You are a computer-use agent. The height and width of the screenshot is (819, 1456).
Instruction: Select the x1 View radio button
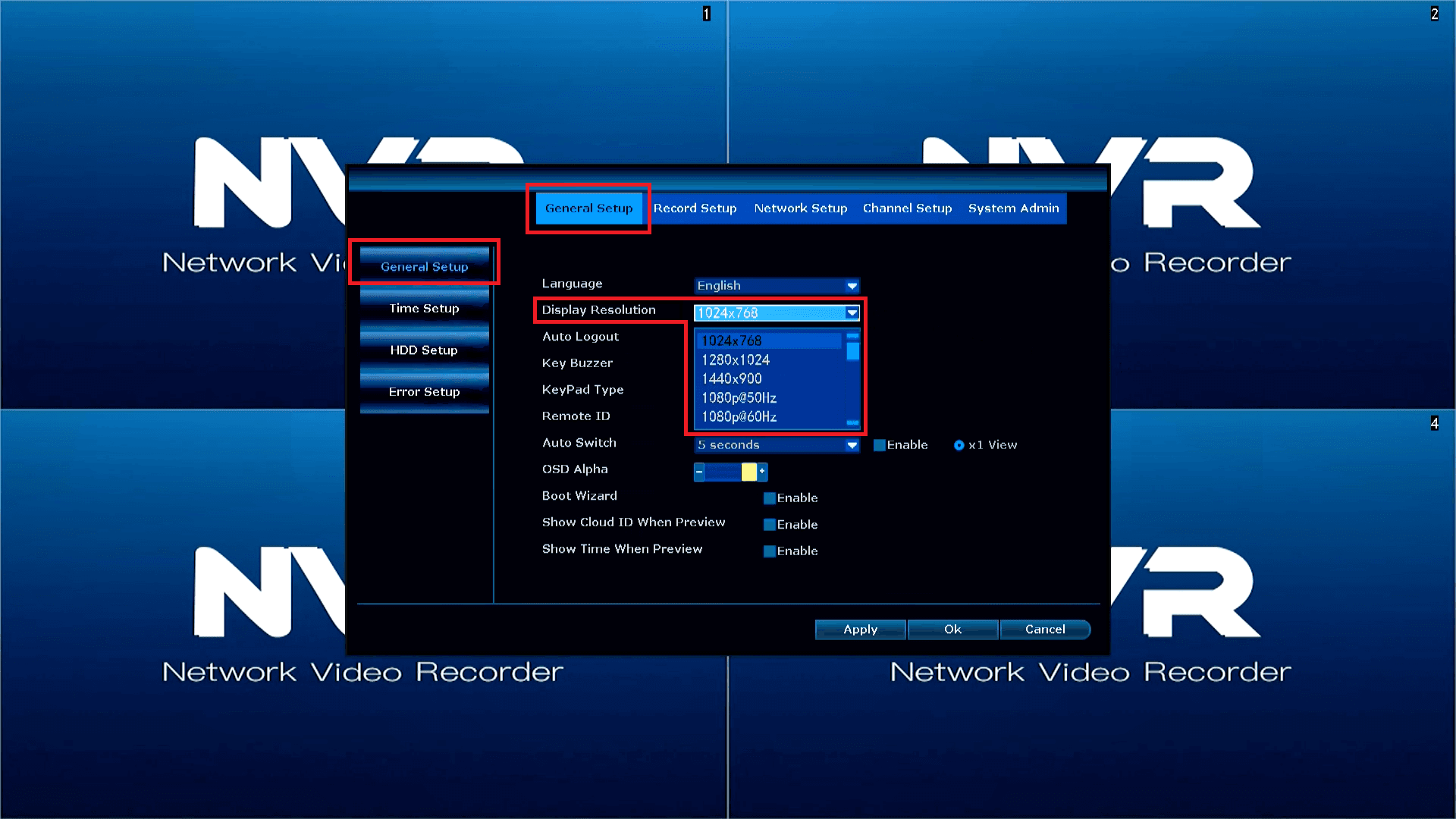[x=959, y=445]
